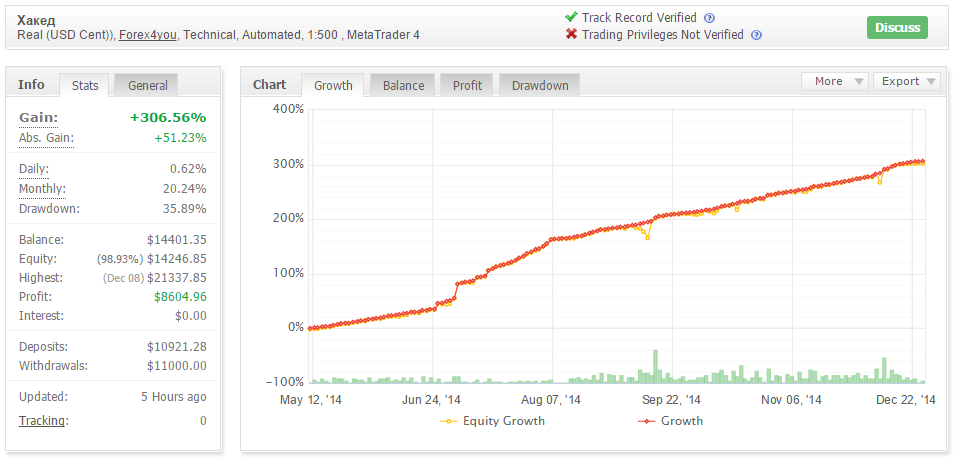
Task: Click the 5 Hours ago updated value
Action: click(174, 397)
